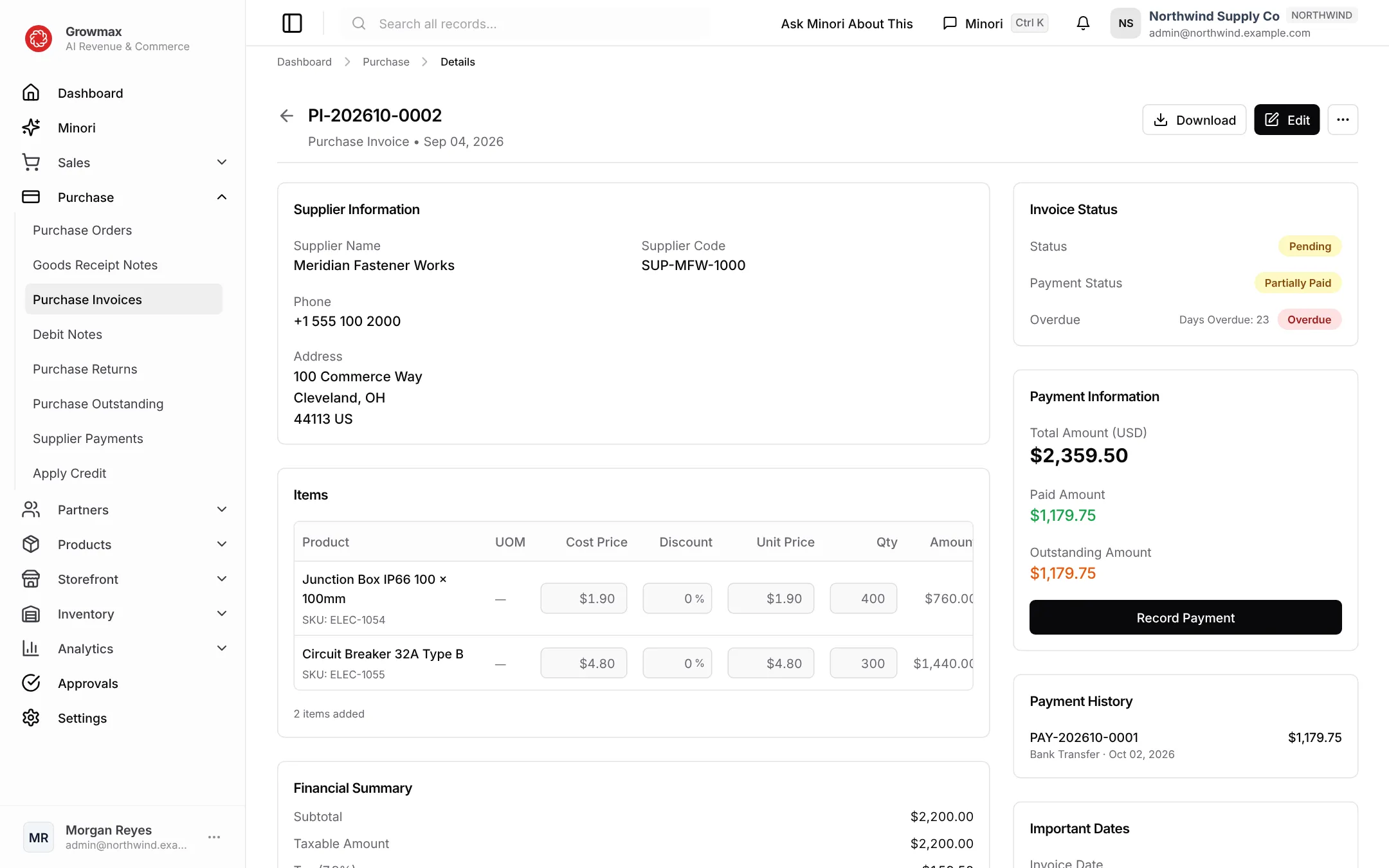Click the Inventory icon
The height and width of the screenshot is (868, 1389).
point(31,614)
